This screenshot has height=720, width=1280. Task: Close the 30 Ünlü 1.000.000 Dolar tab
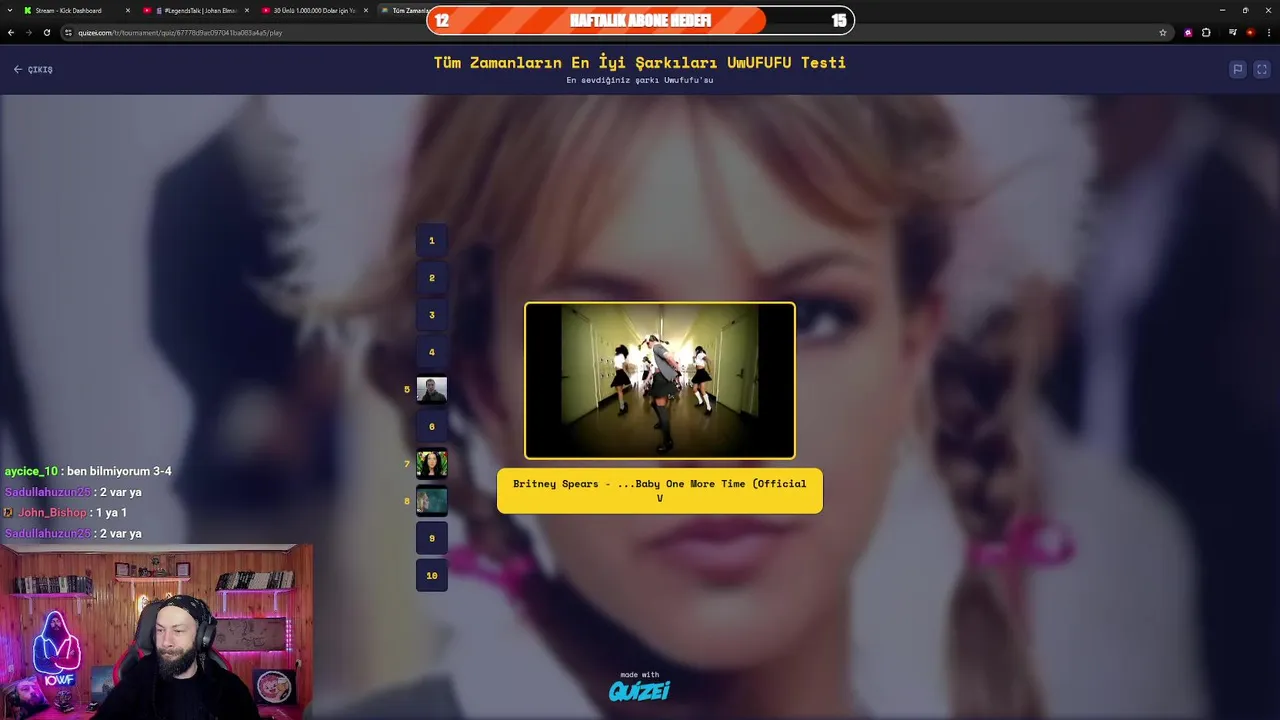[x=365, y=10]
